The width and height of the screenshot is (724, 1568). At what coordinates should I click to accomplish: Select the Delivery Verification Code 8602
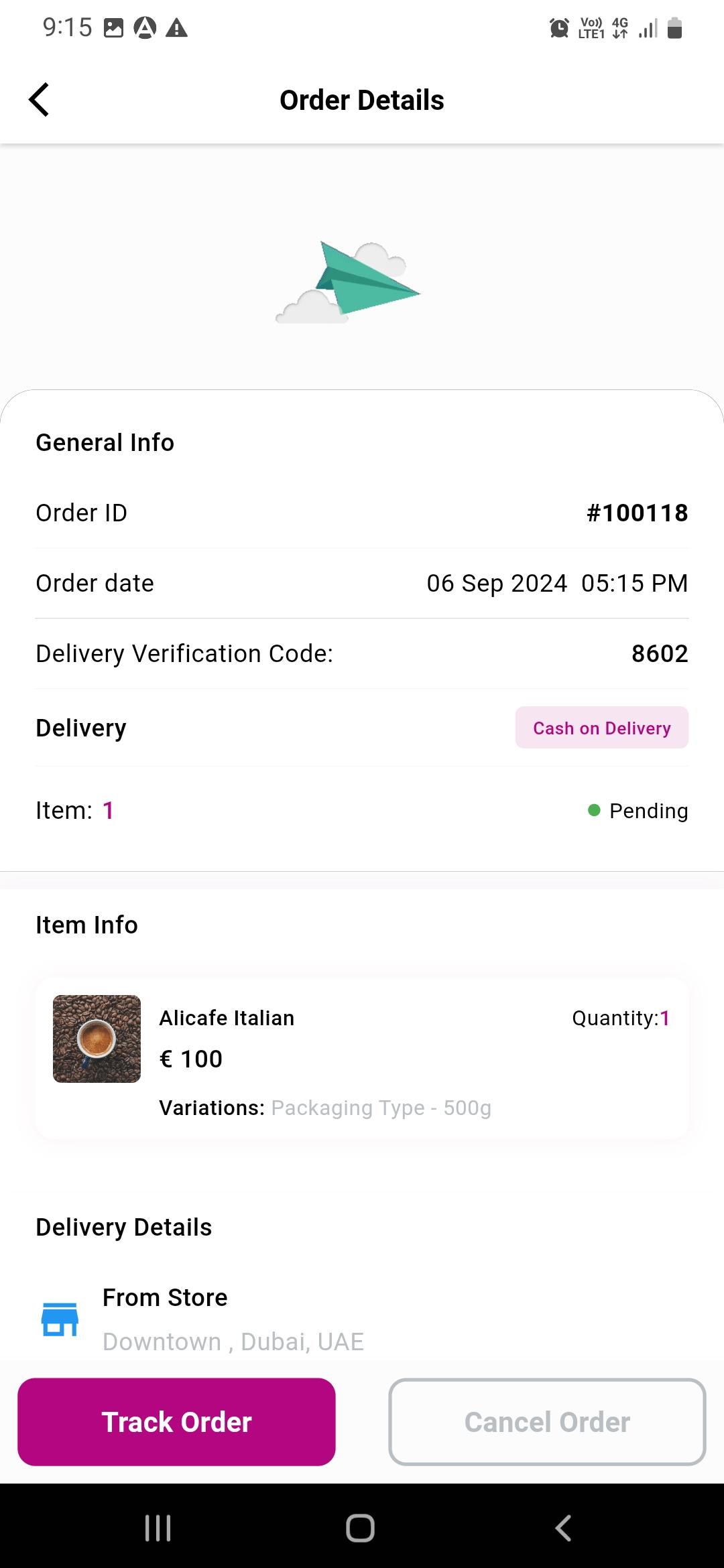660,653
